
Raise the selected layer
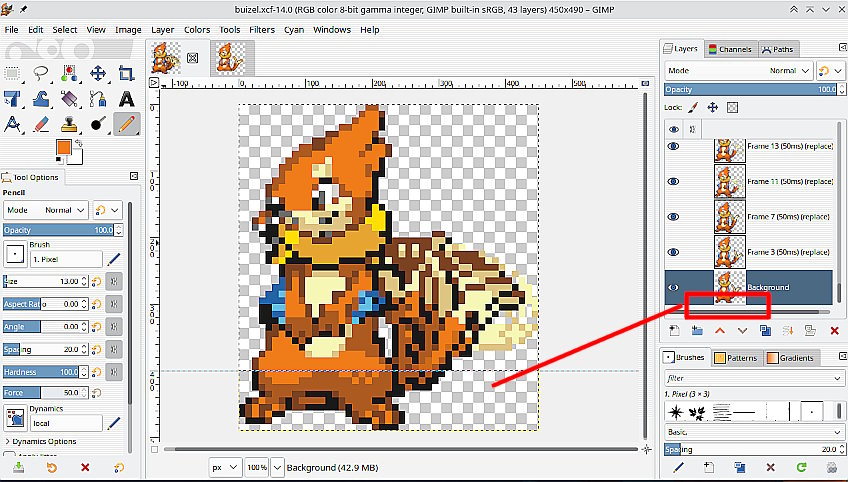tap(720, 331)
